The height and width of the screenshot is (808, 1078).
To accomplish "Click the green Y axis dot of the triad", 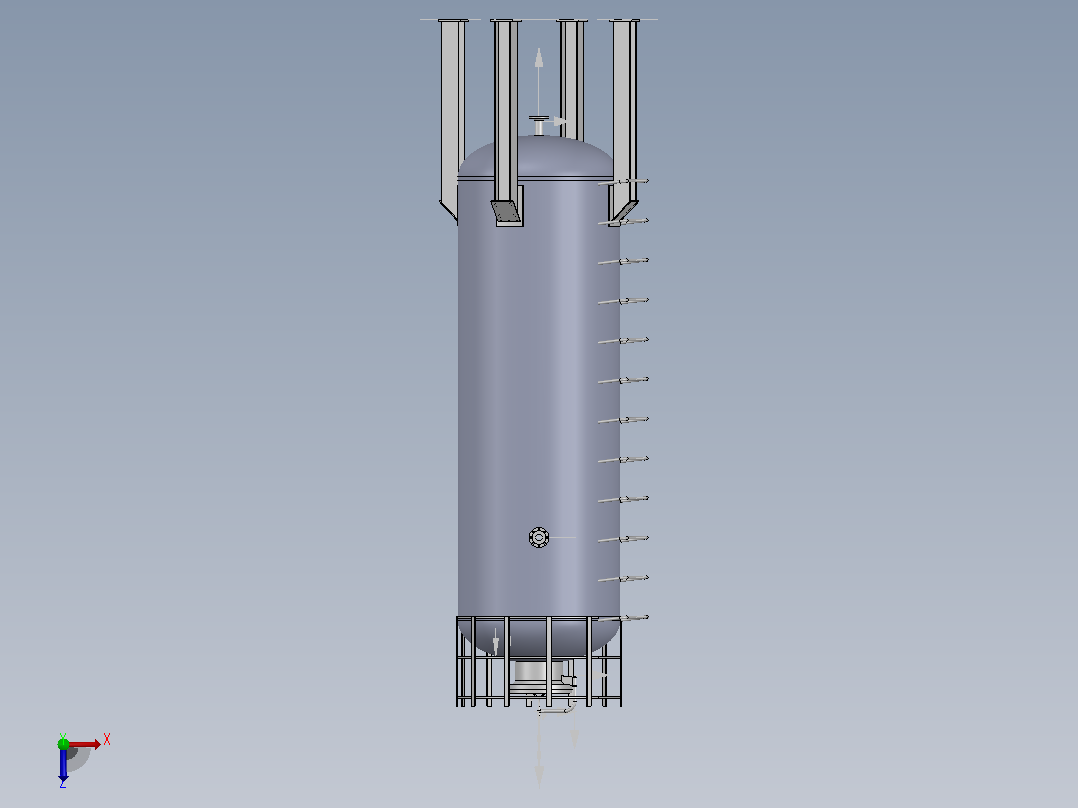I will pyautogui.click(x=63, y=743).
